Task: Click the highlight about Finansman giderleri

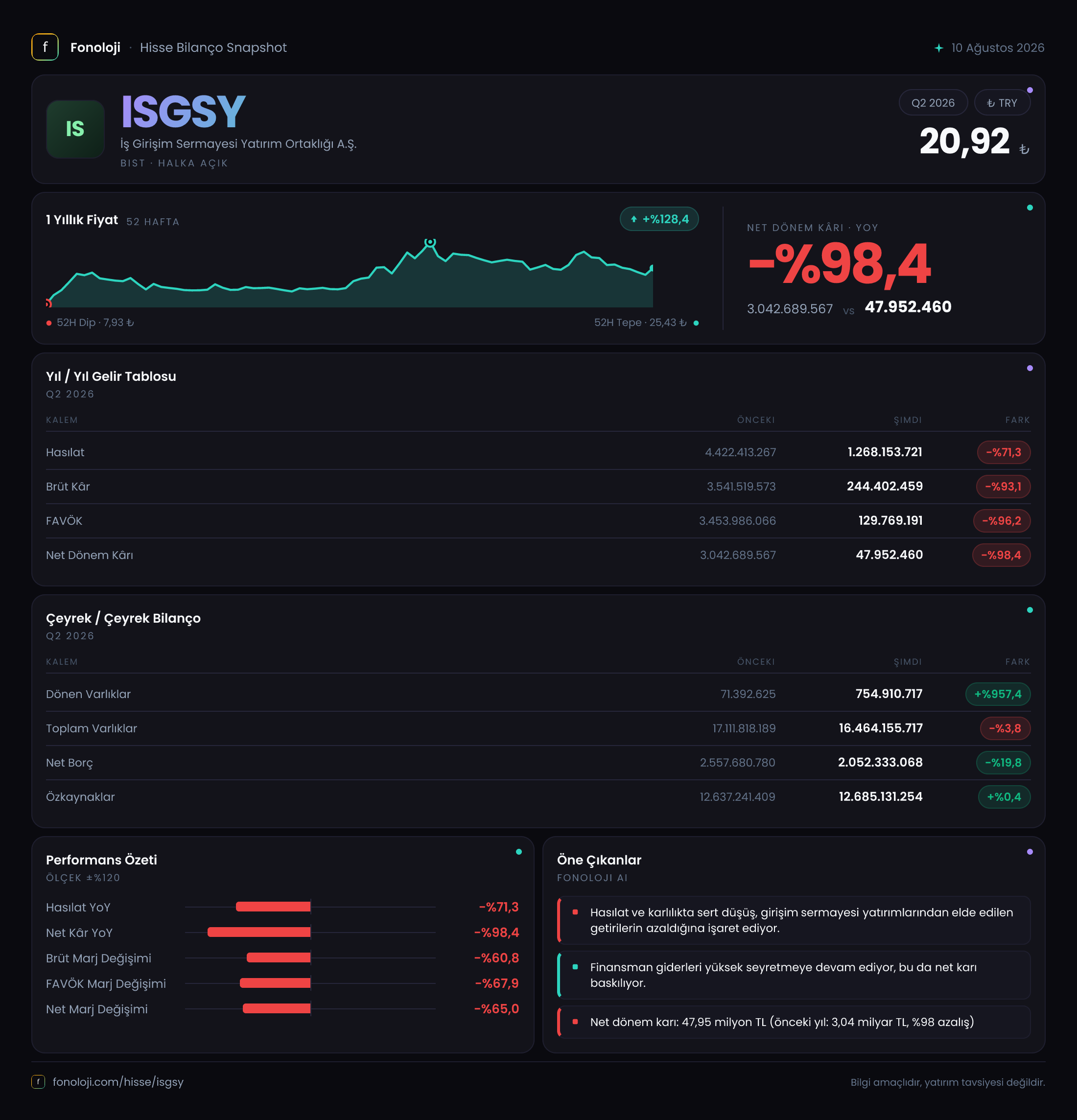Action: 794,975
